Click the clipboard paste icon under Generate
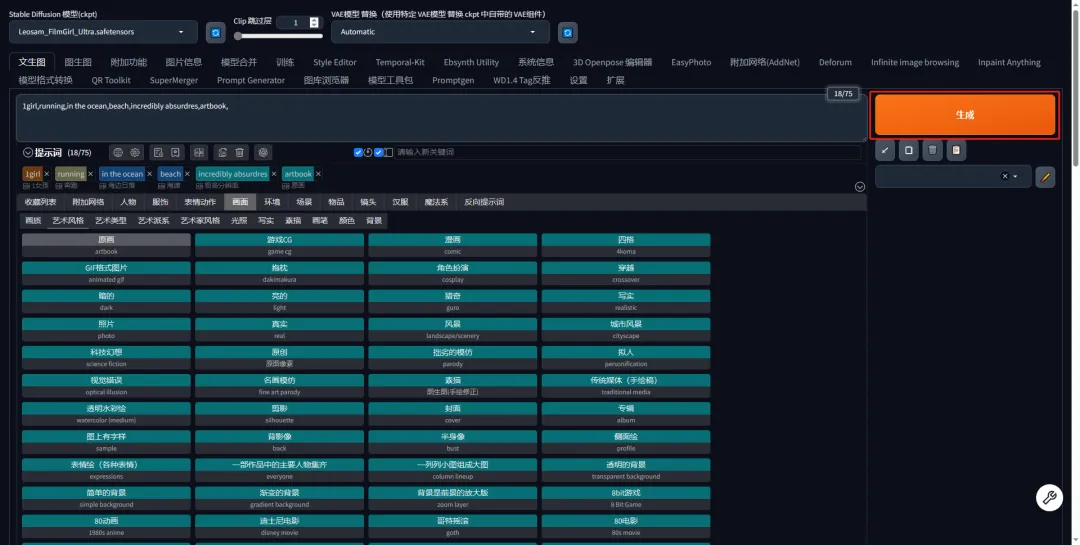 coord(956,150)
